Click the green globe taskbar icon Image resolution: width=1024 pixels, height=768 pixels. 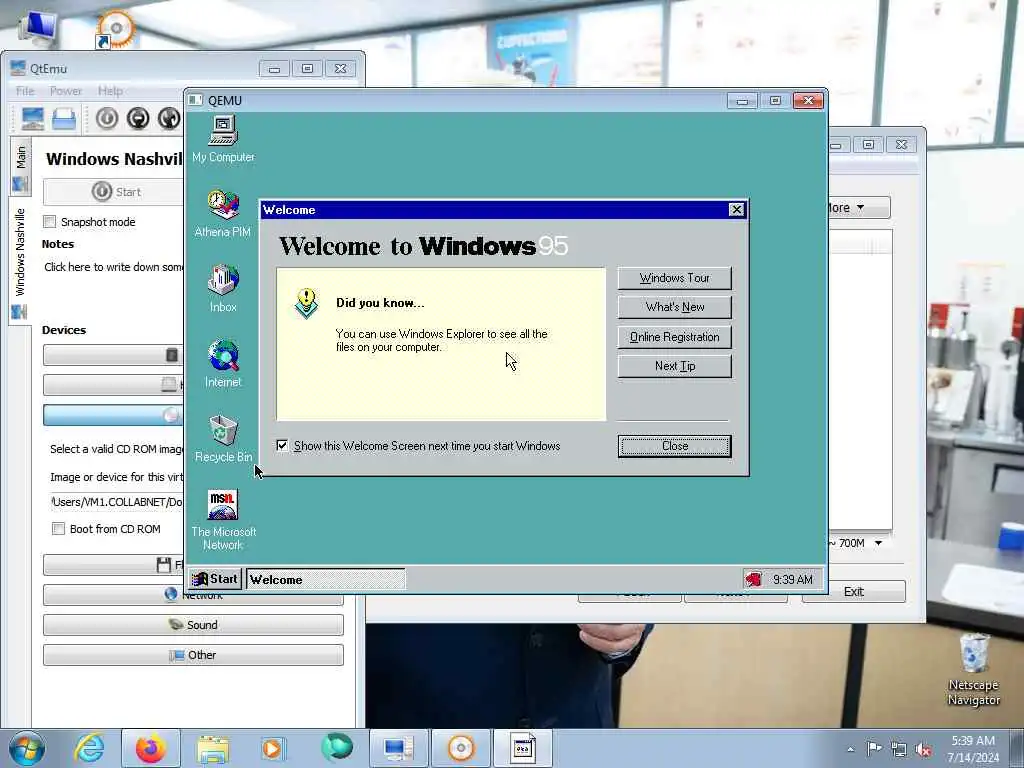point(336,748)
